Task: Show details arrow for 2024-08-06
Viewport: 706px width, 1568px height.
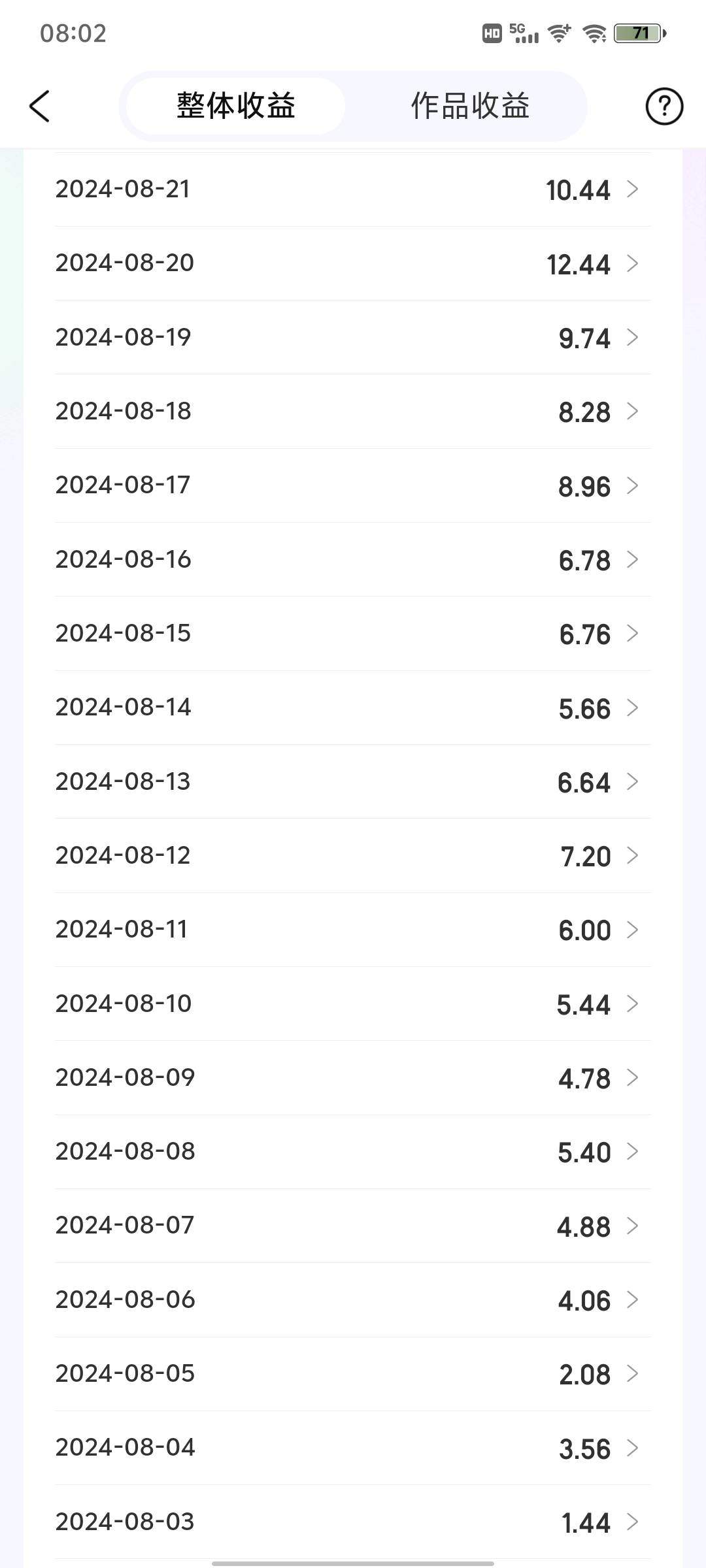Action: [x=632, y=1300]
